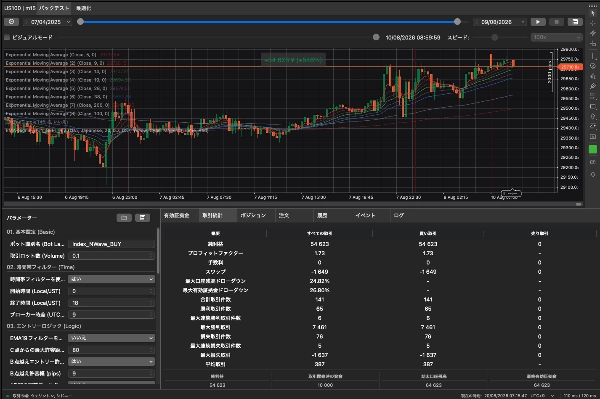600x399 pixels.
Task: Click the image/screen icon above green swatch
Action: [x=593, y=137]
